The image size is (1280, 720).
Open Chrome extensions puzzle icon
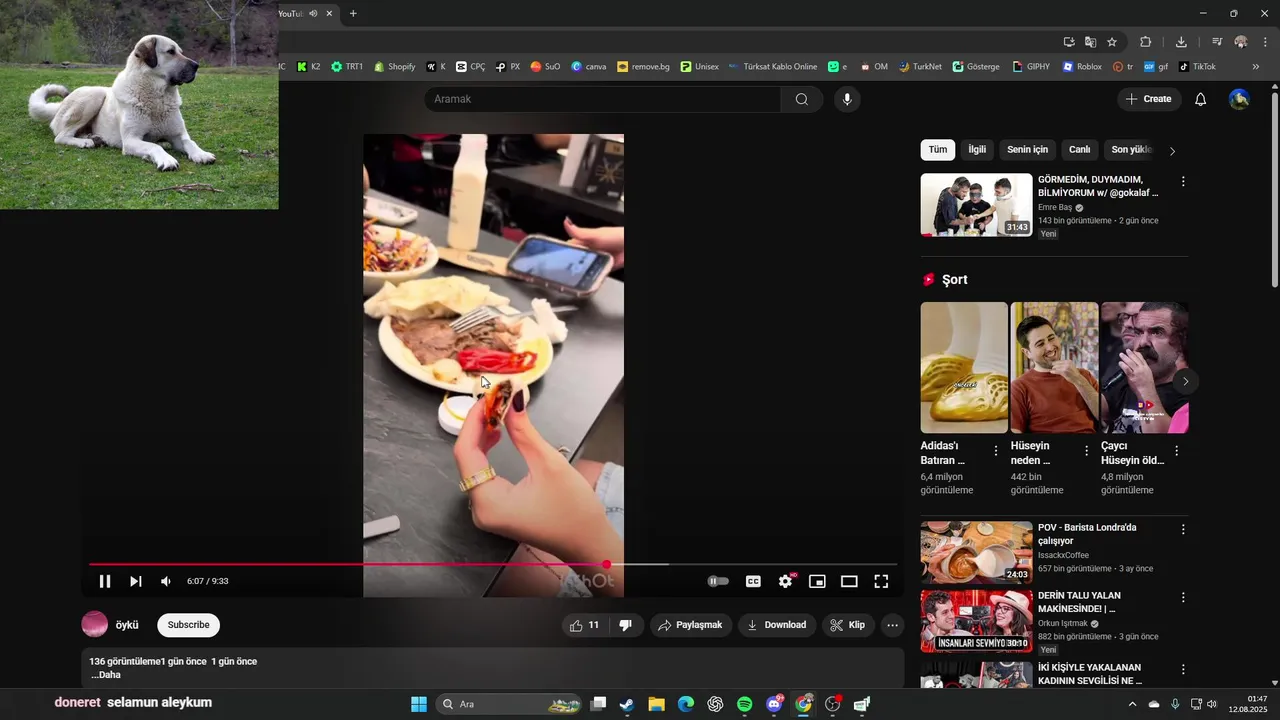click(1146, 42)
